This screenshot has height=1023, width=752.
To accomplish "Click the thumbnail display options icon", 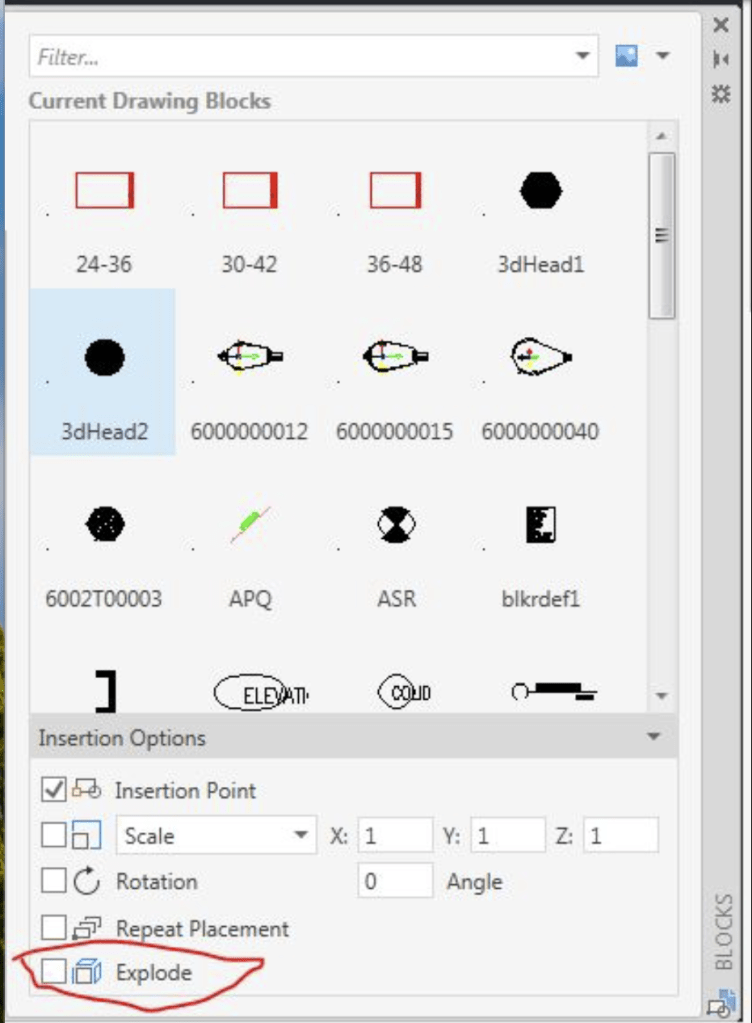I will pos(626,56).
